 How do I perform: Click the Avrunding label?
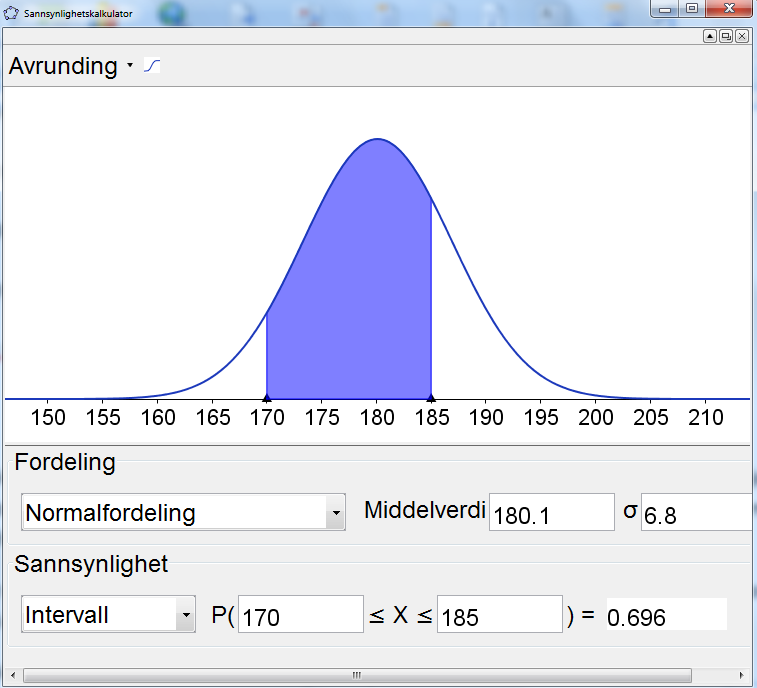(63, 66)
